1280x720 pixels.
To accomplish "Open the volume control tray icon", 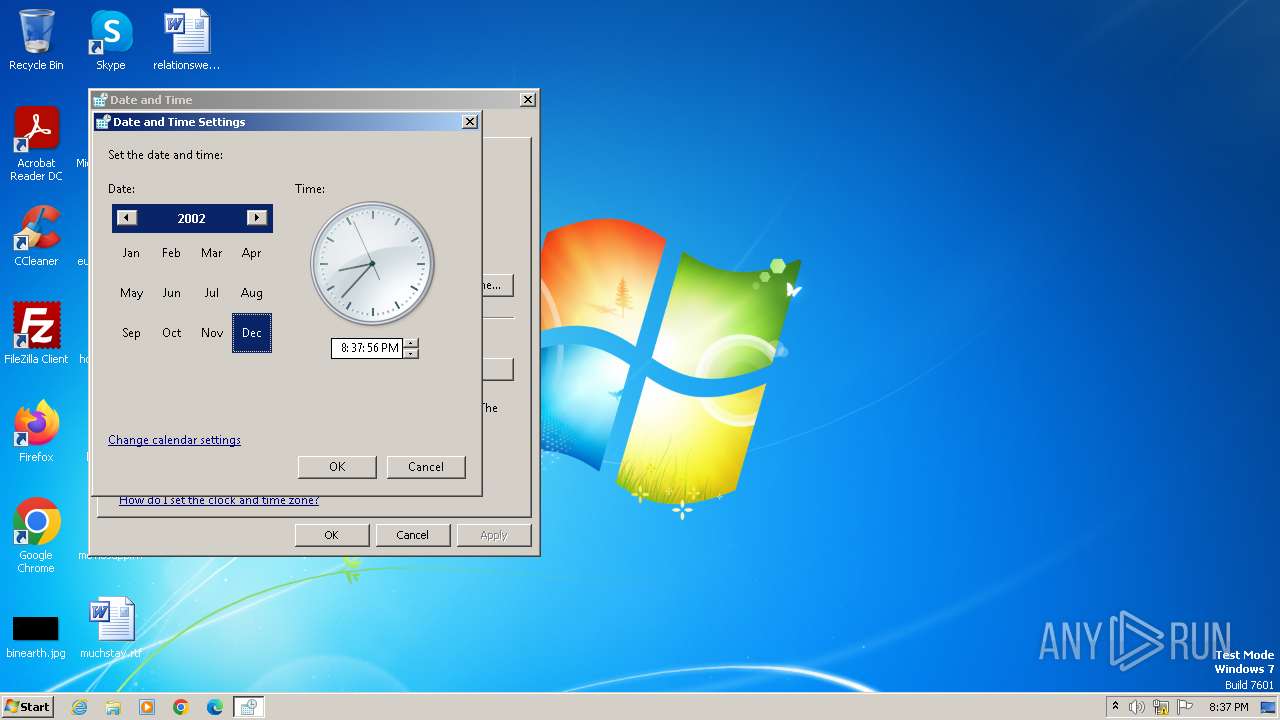I will [1137, 707].
